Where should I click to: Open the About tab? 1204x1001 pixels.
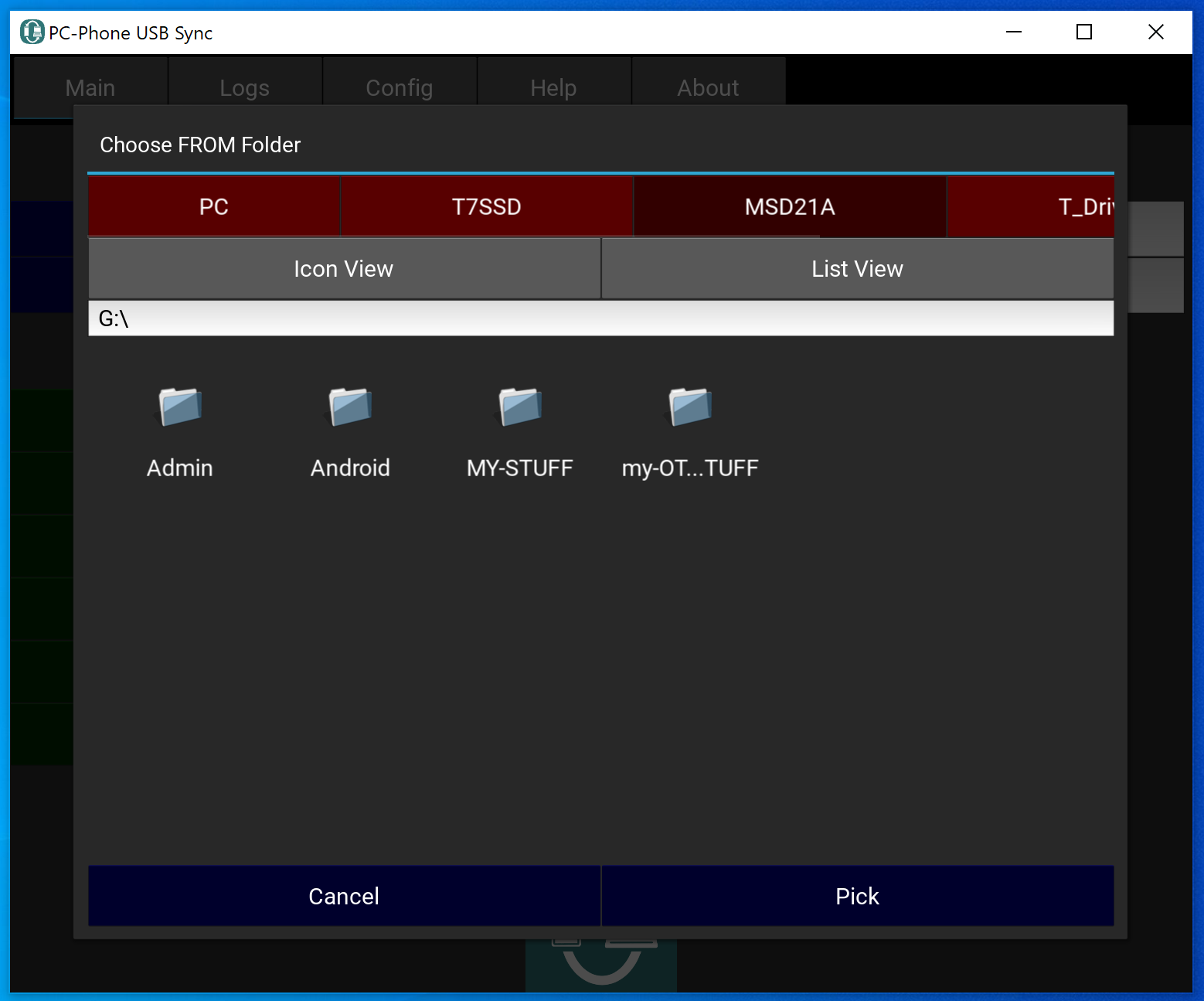(x=708, y=87)
